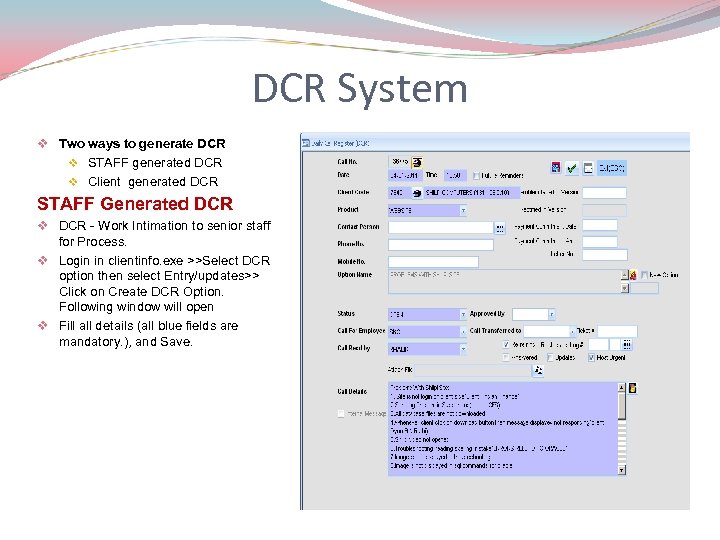The image size is (720, 540).
Task: Click the right-hand field level with Phone No.
Action: tap(600, 242)
